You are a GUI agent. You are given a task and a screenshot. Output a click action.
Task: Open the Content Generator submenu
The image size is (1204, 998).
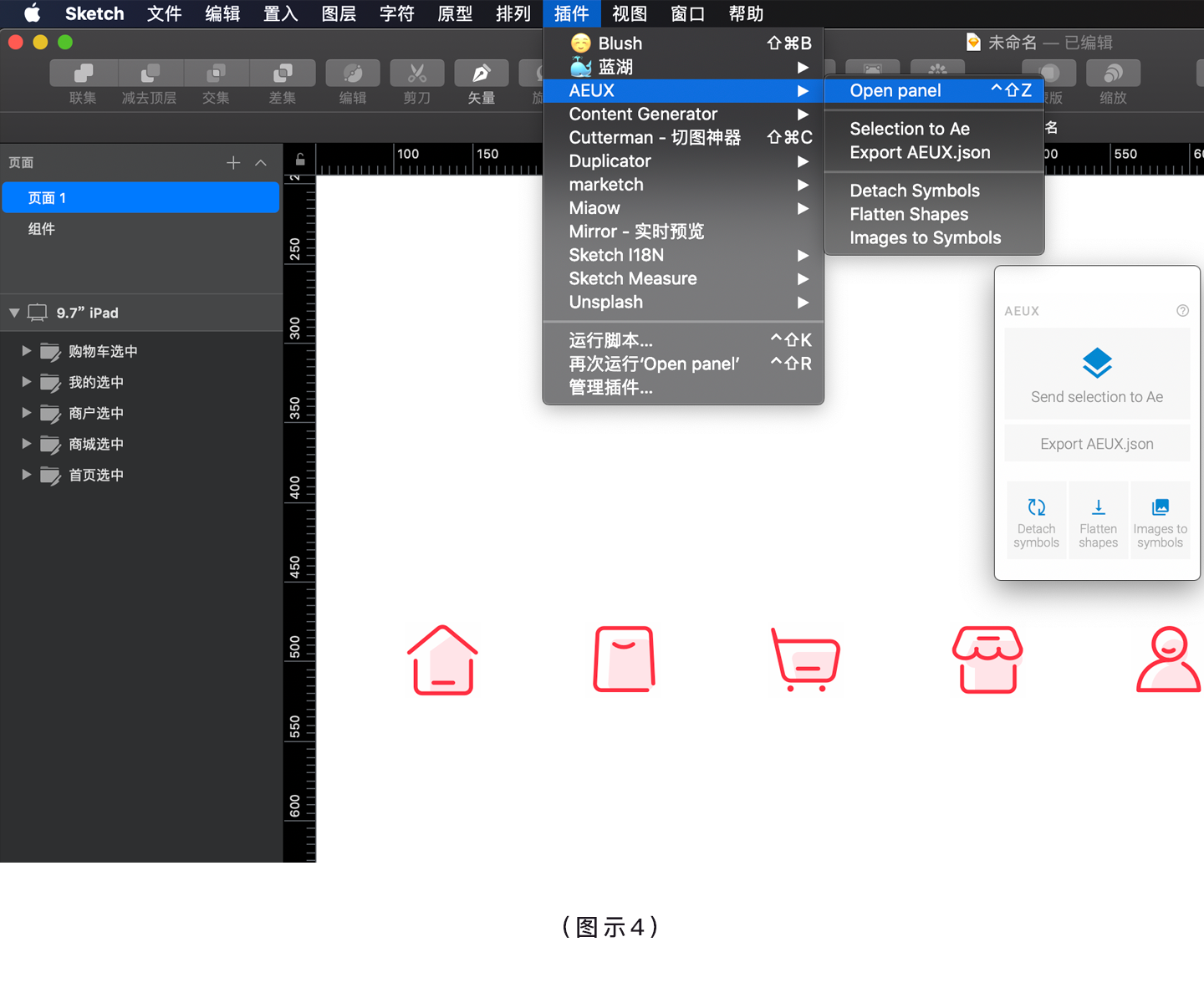(x=683, y=114)
